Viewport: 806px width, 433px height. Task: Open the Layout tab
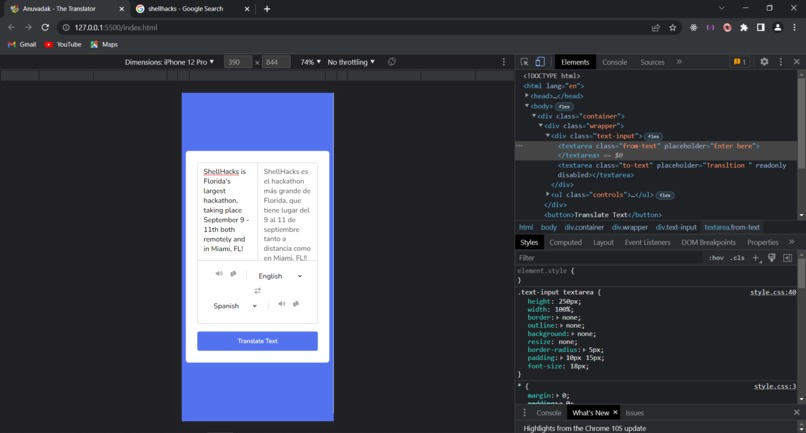pyautogui.click(x=603, y=242)
